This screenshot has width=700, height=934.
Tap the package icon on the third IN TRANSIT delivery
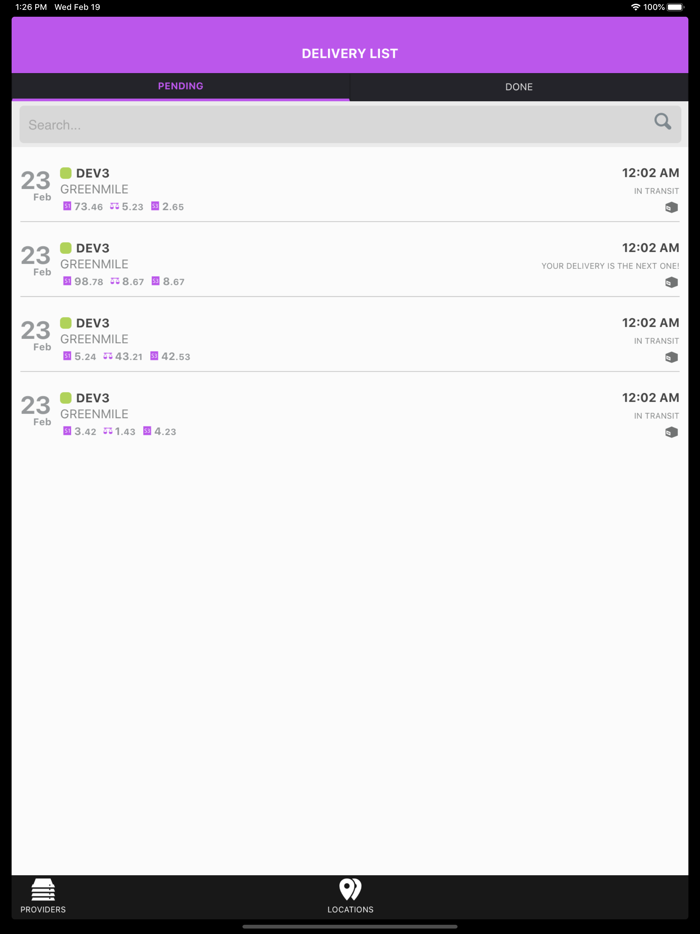(671, 357)
